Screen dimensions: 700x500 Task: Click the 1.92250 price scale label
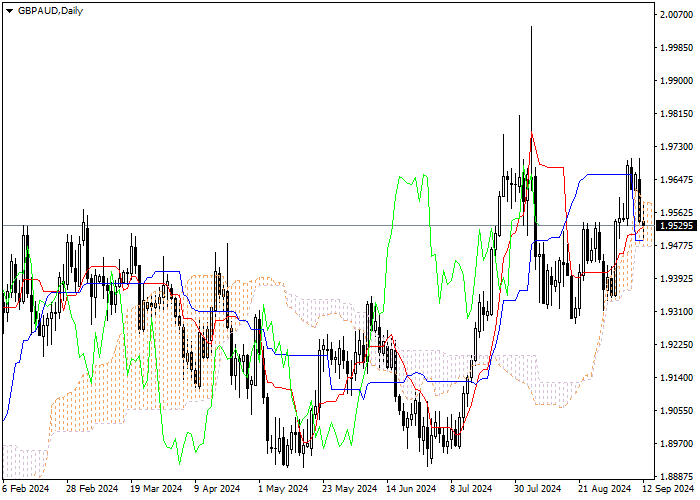click(x=677, y=345)
